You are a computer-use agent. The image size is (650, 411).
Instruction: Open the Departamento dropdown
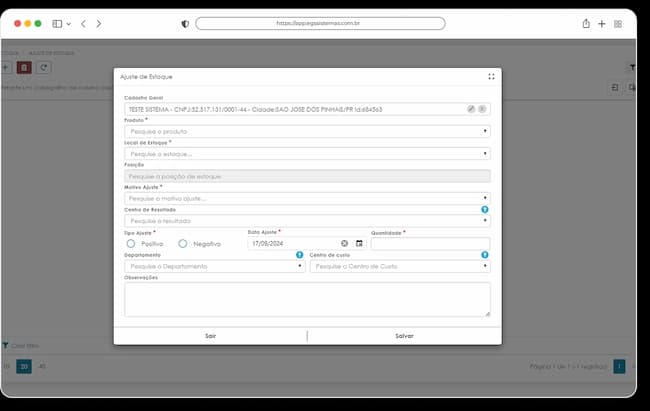[215, 266]
